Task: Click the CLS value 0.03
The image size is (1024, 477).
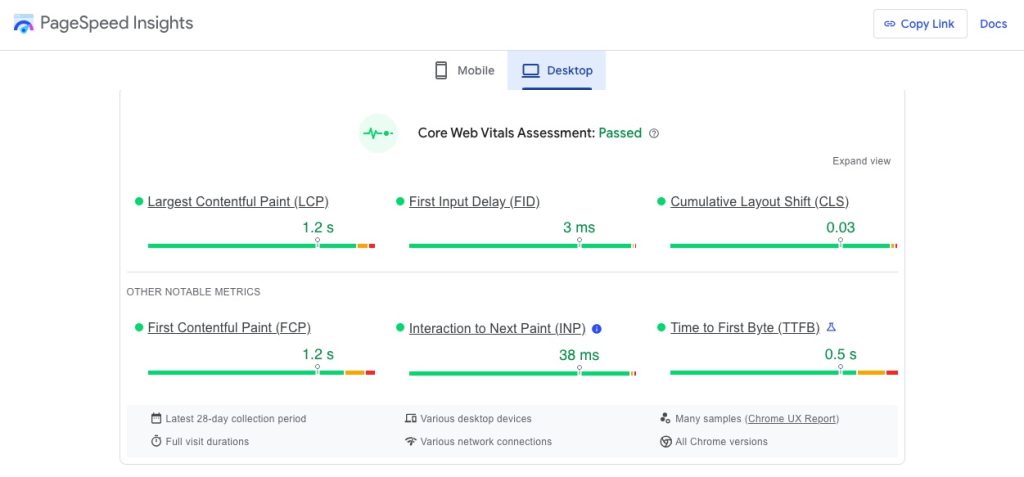Action: (x=840, y=227)
